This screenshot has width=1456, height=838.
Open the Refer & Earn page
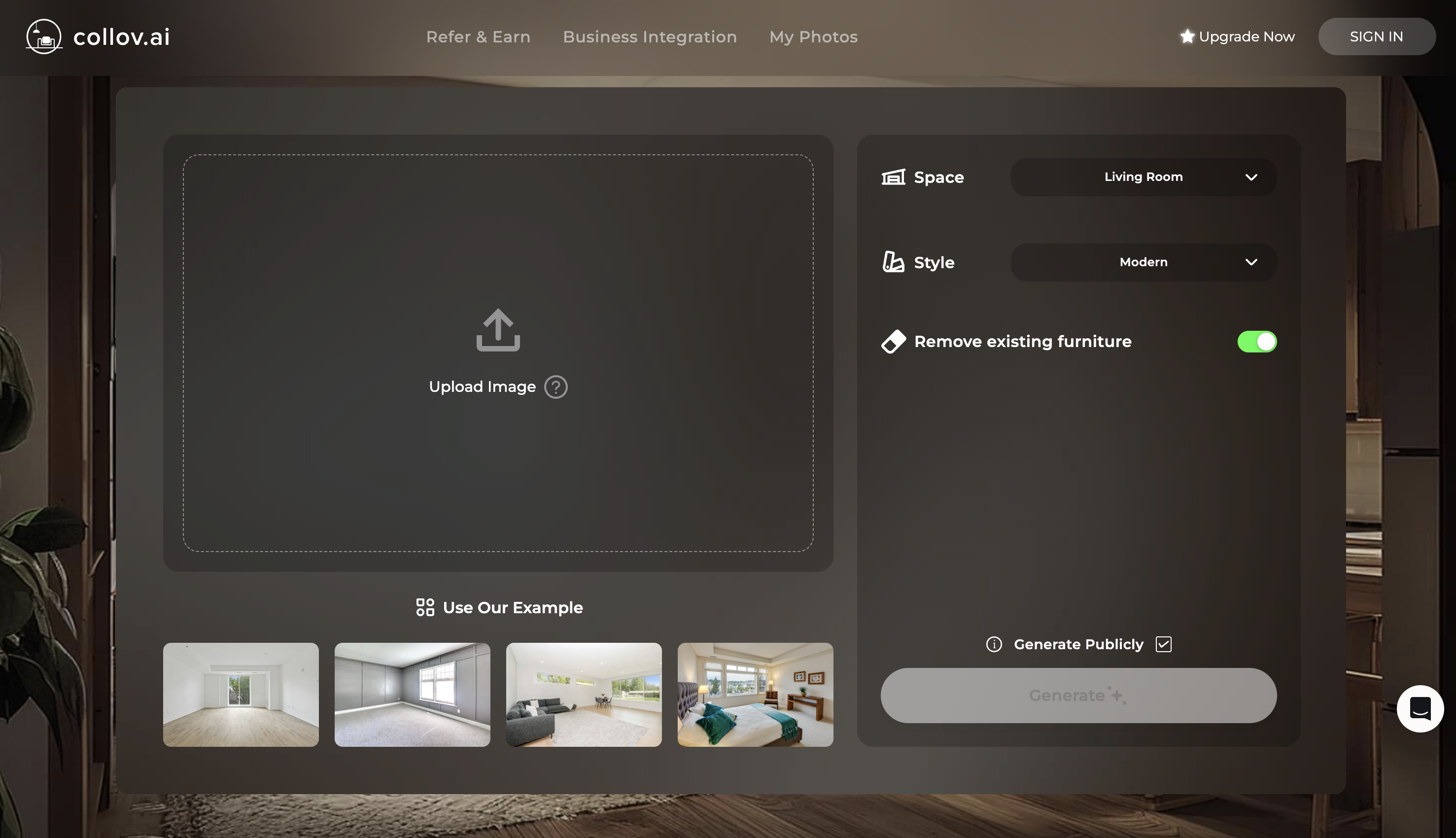[478, 36]
